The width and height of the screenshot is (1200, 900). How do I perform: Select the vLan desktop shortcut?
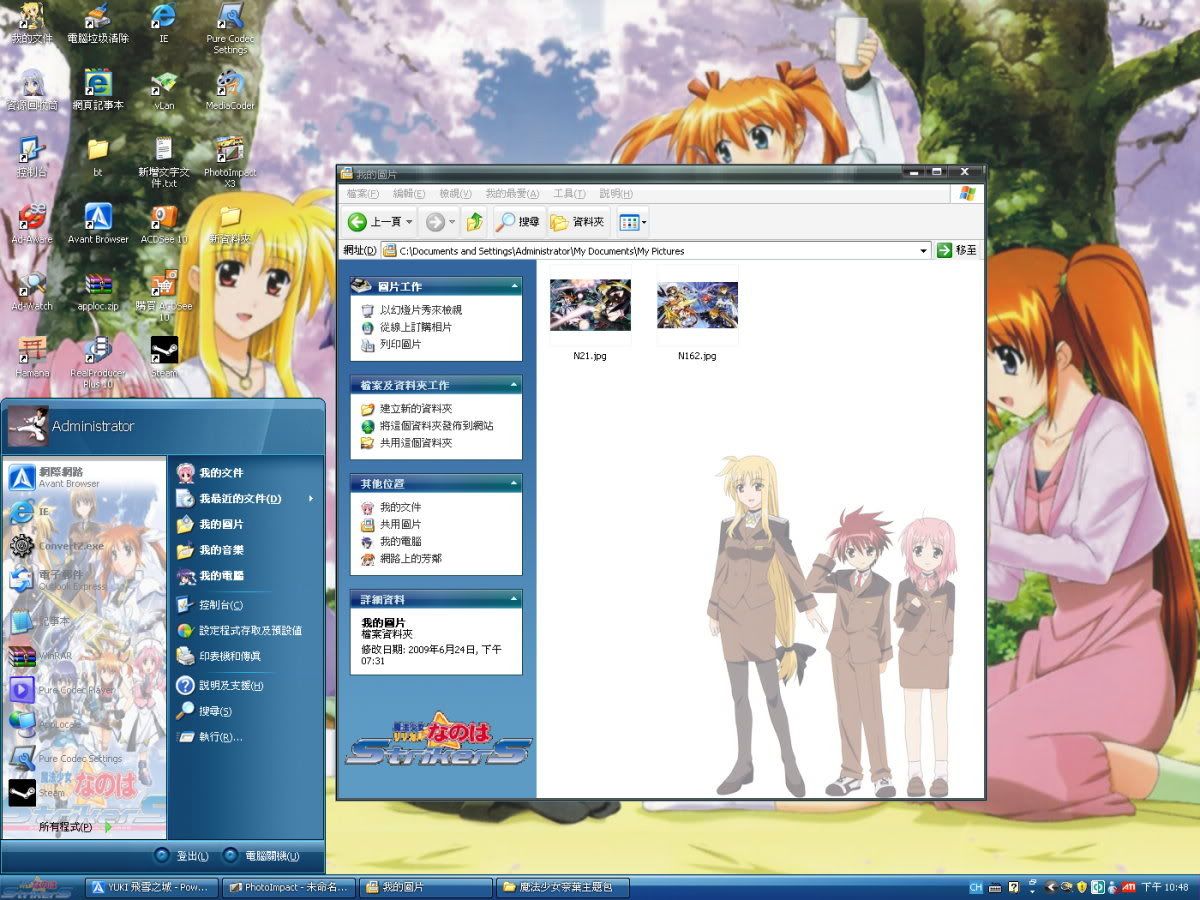tap(163, 89)
